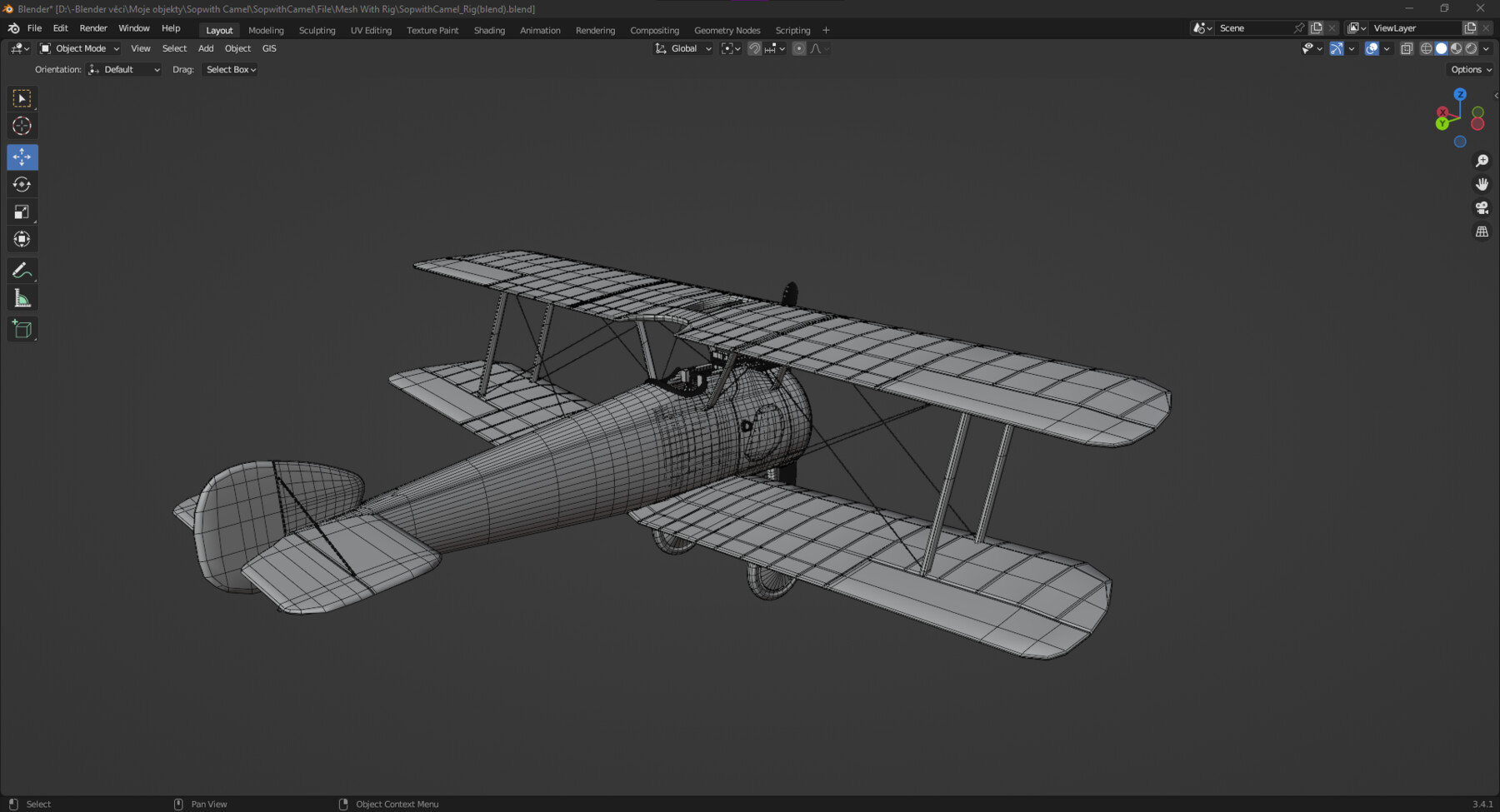Viewport: 1500px width, 812px height.
Task: Select the Move tool in the toolbar
Action: tap(22, 157)
